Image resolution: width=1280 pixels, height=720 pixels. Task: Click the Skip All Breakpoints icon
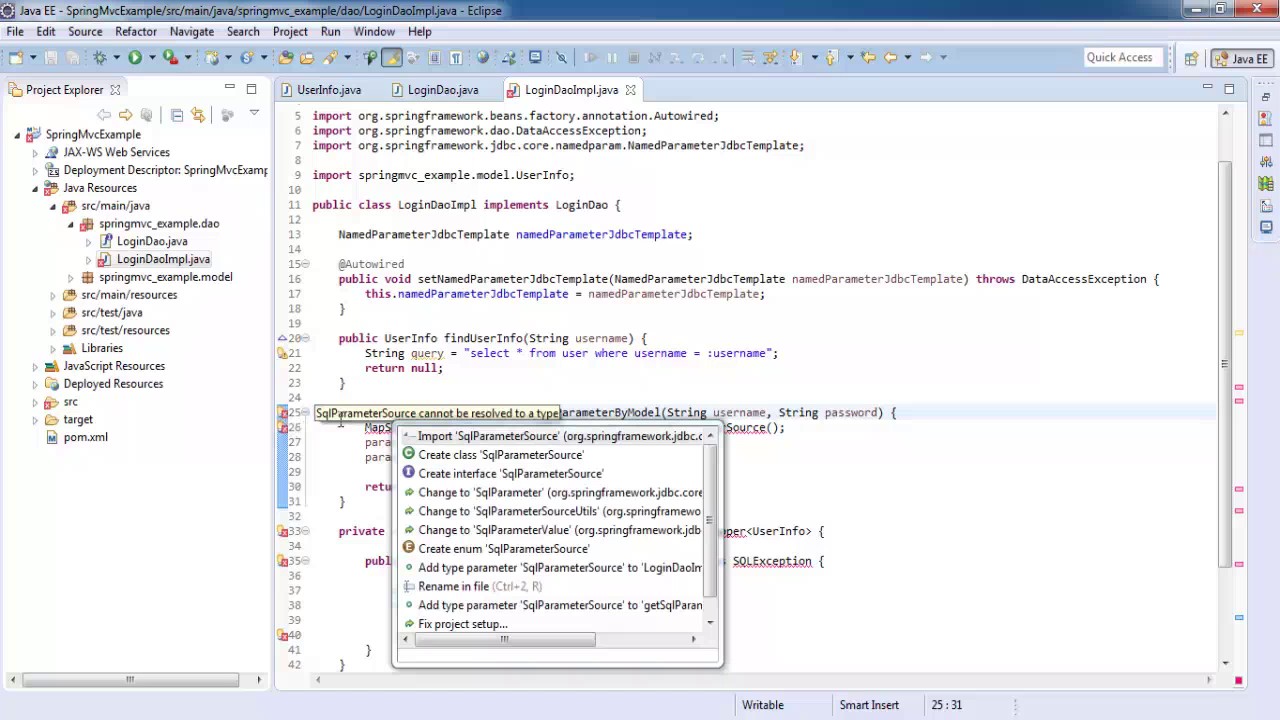tap(561, 58)
